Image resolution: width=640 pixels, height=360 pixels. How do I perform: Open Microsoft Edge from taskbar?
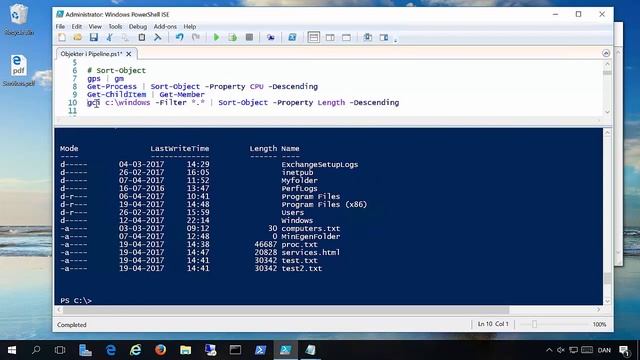coord(111,350)
